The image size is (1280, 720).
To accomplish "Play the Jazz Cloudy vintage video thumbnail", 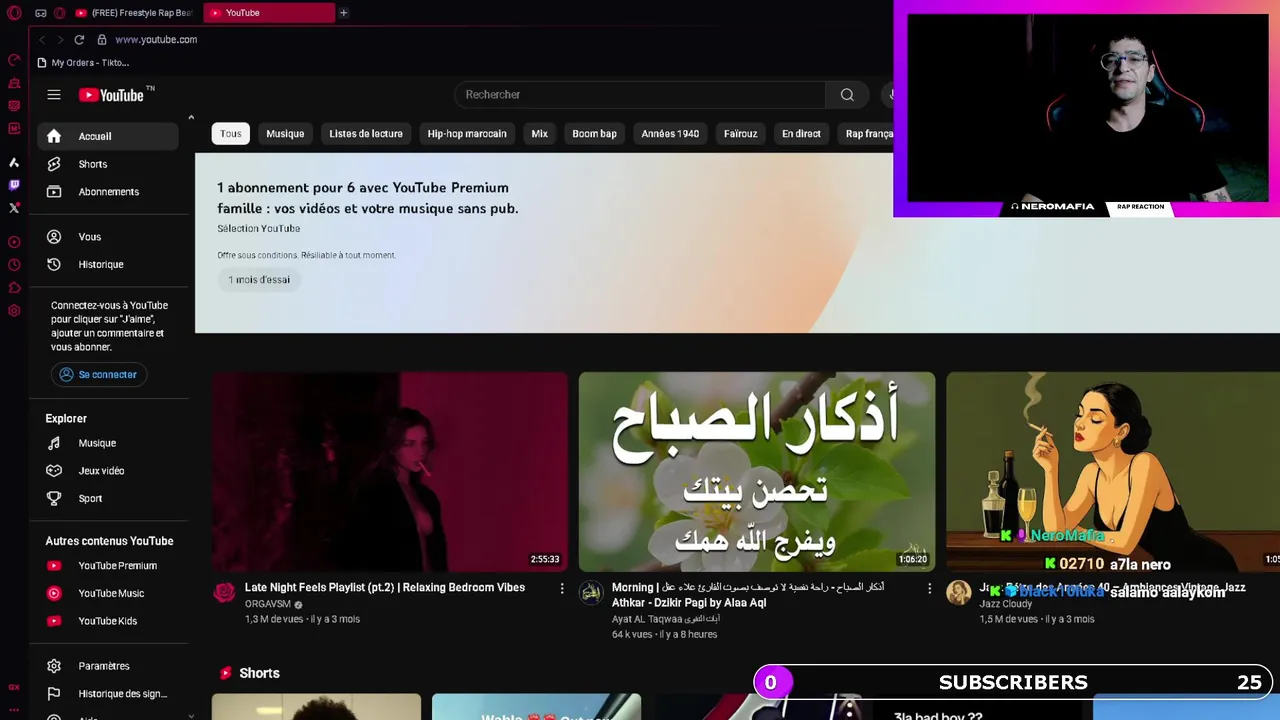I will coord(1113,472).
